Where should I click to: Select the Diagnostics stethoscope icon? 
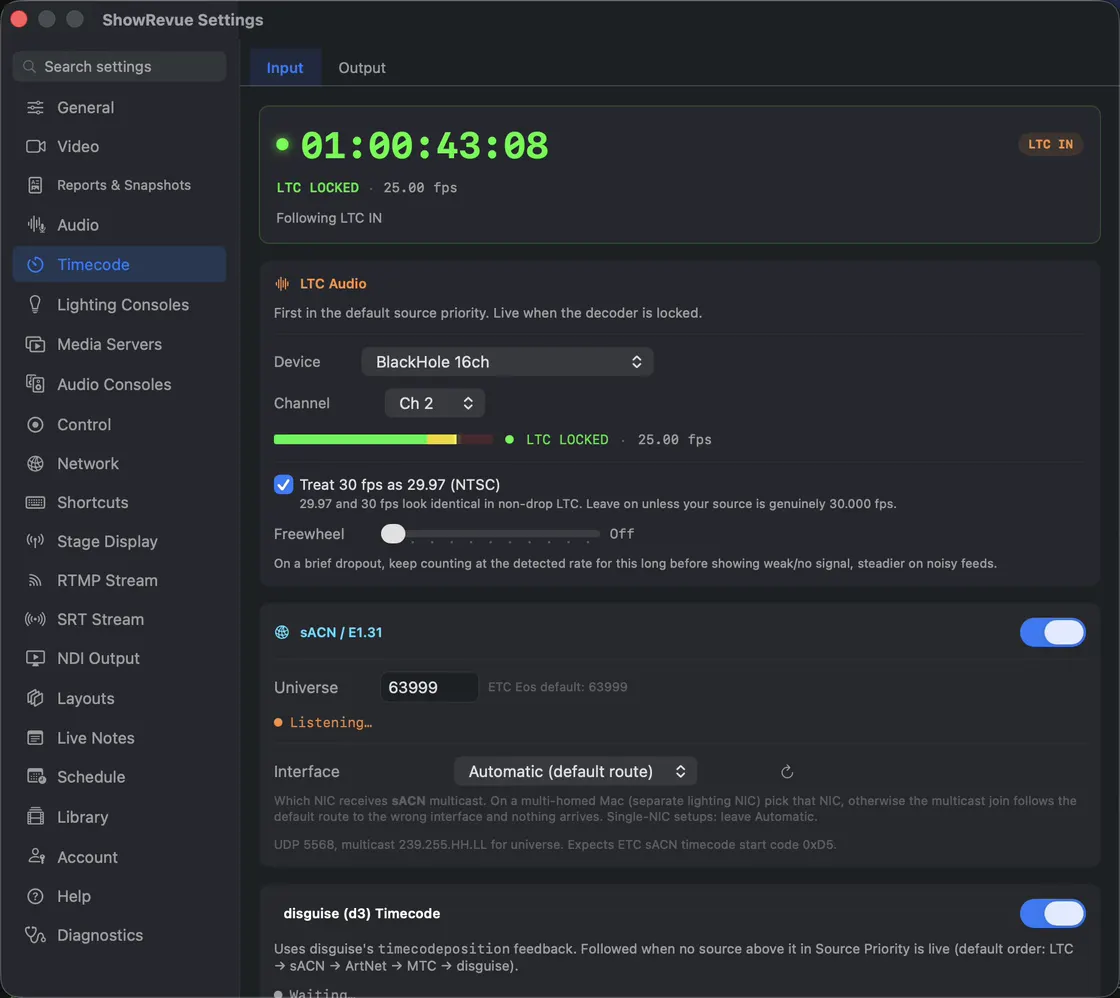tap(35, 935)
